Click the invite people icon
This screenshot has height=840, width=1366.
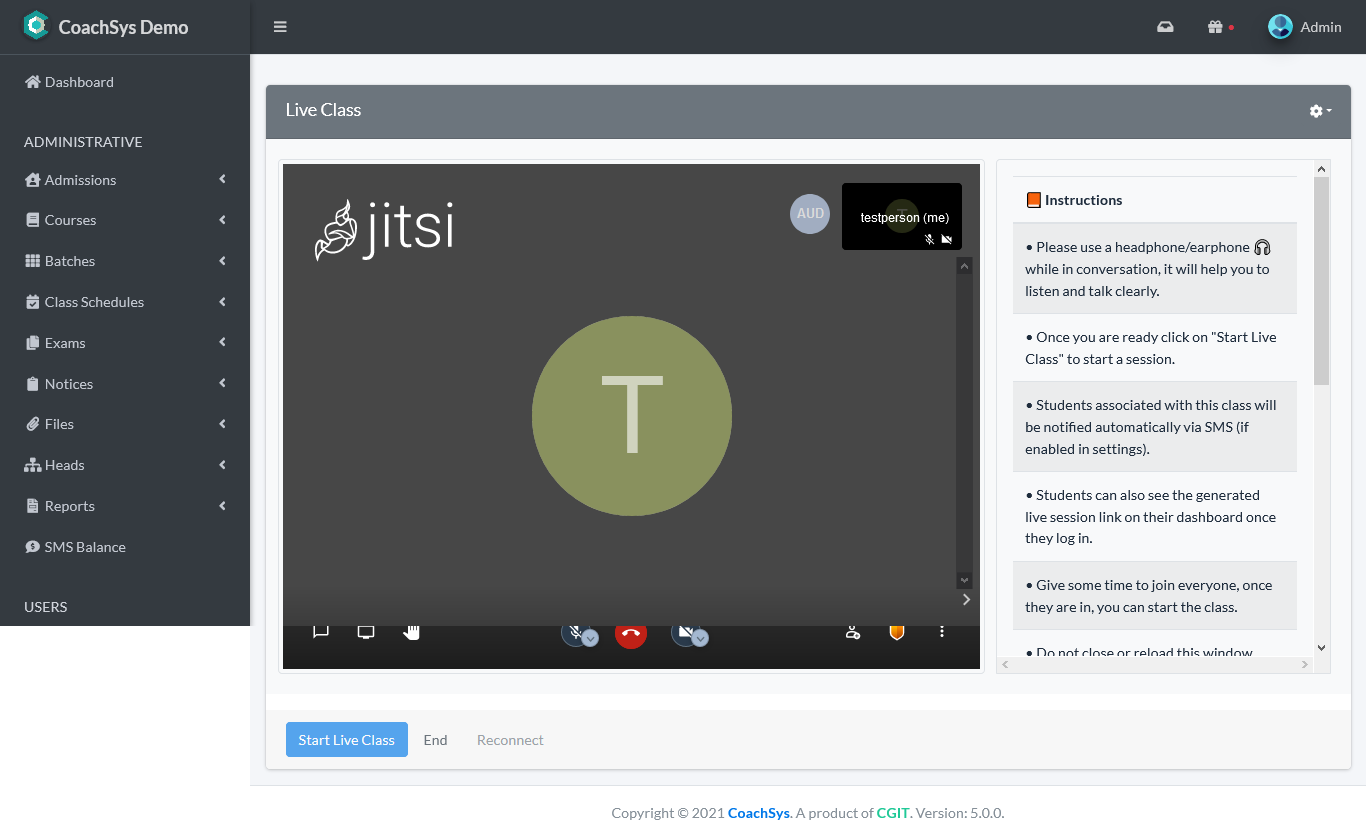click(x=852, y=632)
